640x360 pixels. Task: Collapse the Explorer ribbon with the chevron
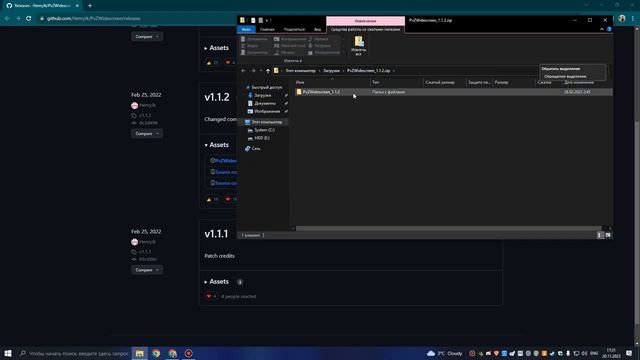tap(602, 29)
